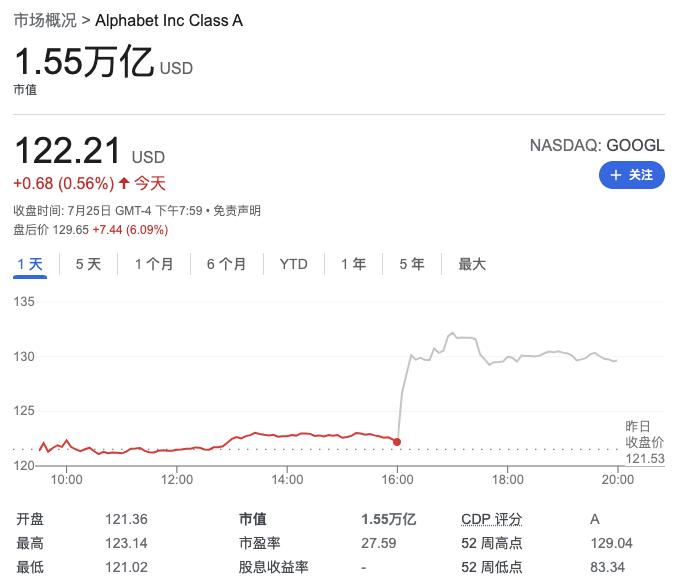
Task: Click the 盘后价 after-hours price line
Action: coord(90,229)
